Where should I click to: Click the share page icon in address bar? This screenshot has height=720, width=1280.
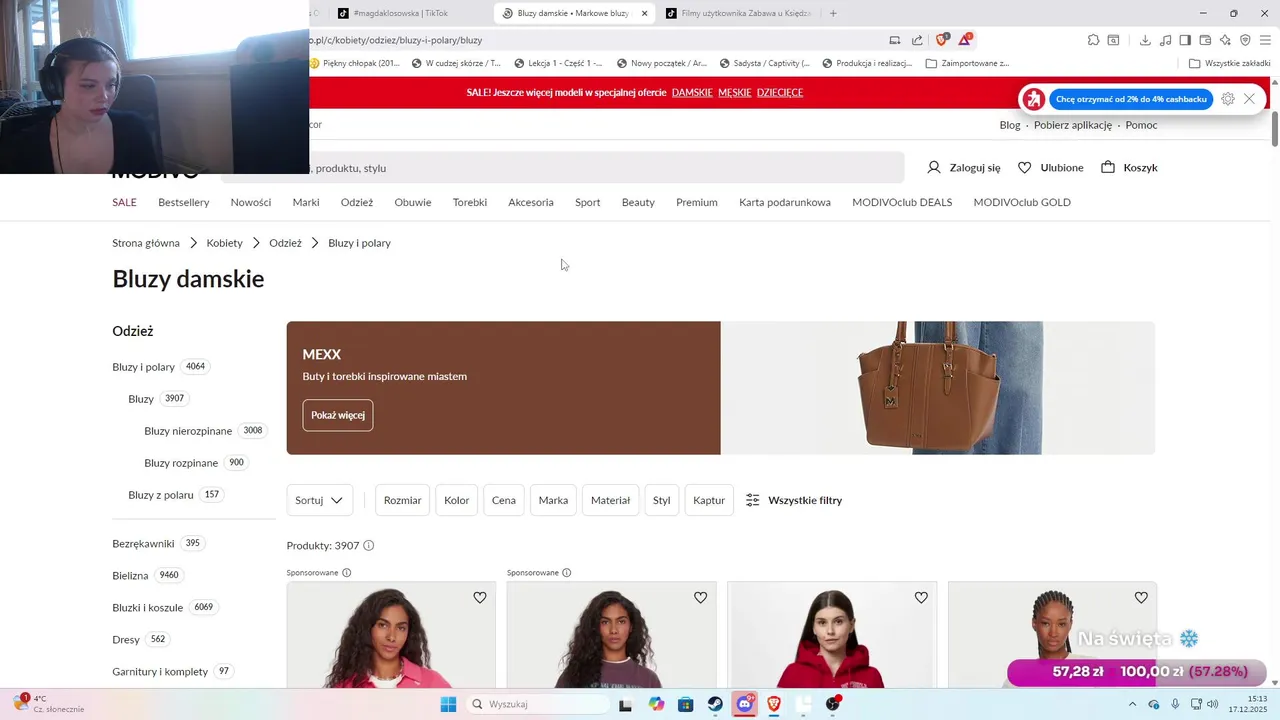[x=917, y=40]
